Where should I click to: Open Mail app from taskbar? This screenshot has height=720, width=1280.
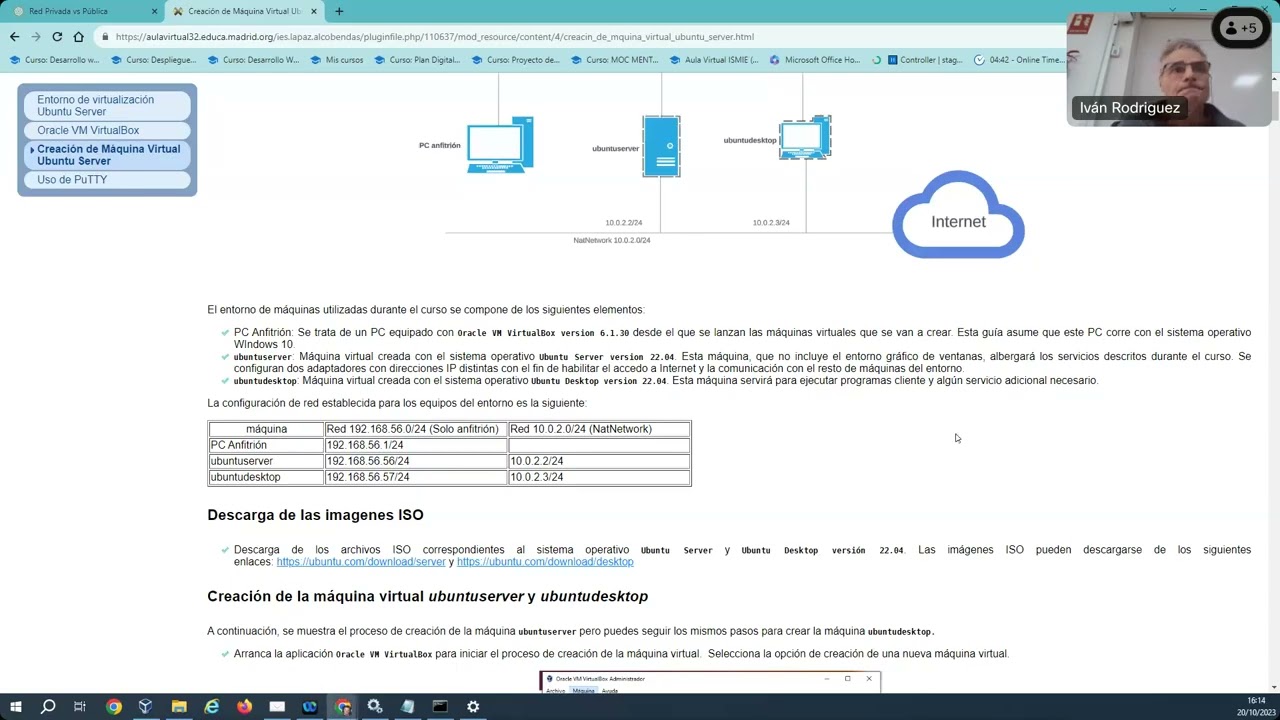pos(277,707)
